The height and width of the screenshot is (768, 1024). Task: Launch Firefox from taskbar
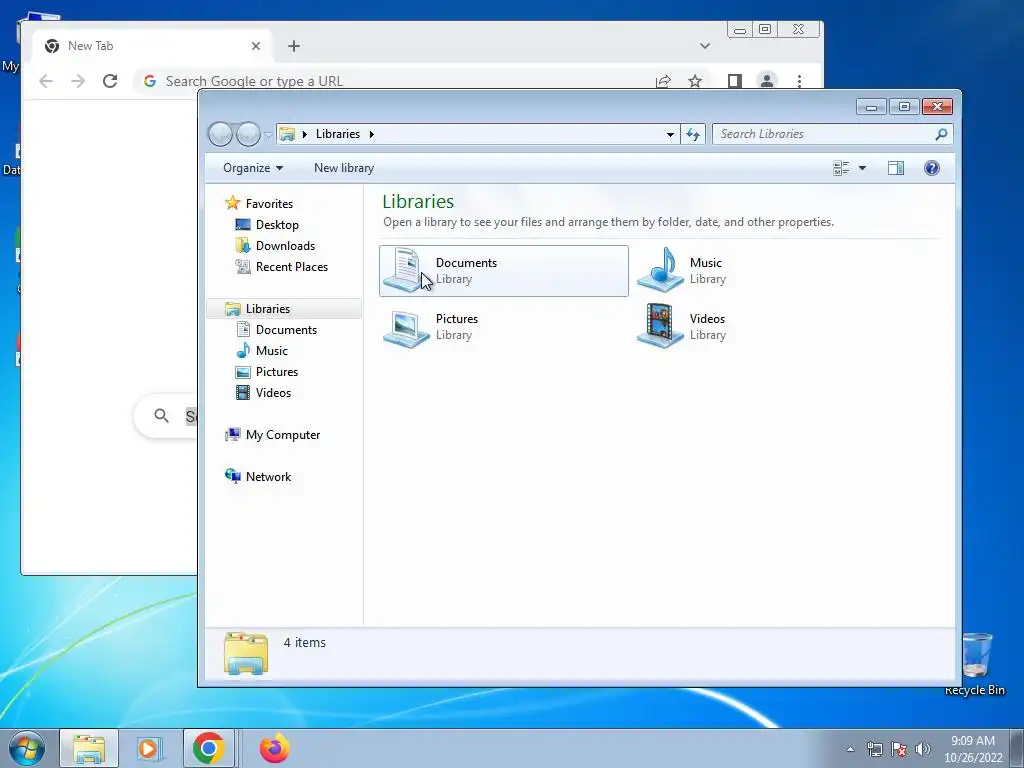click(x=274, y=748)
